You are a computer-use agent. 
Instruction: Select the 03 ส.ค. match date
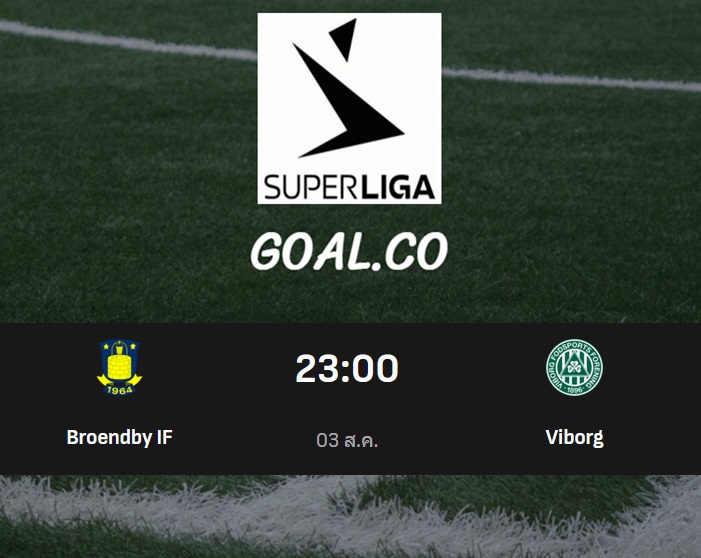(347, 440)
